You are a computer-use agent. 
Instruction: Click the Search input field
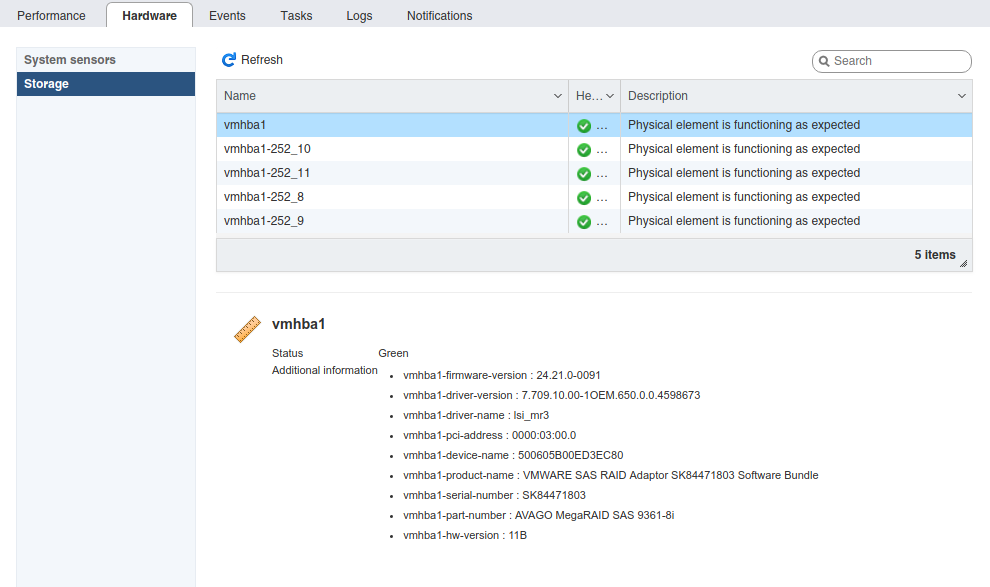pyautogui.click(x=898, y=61)
